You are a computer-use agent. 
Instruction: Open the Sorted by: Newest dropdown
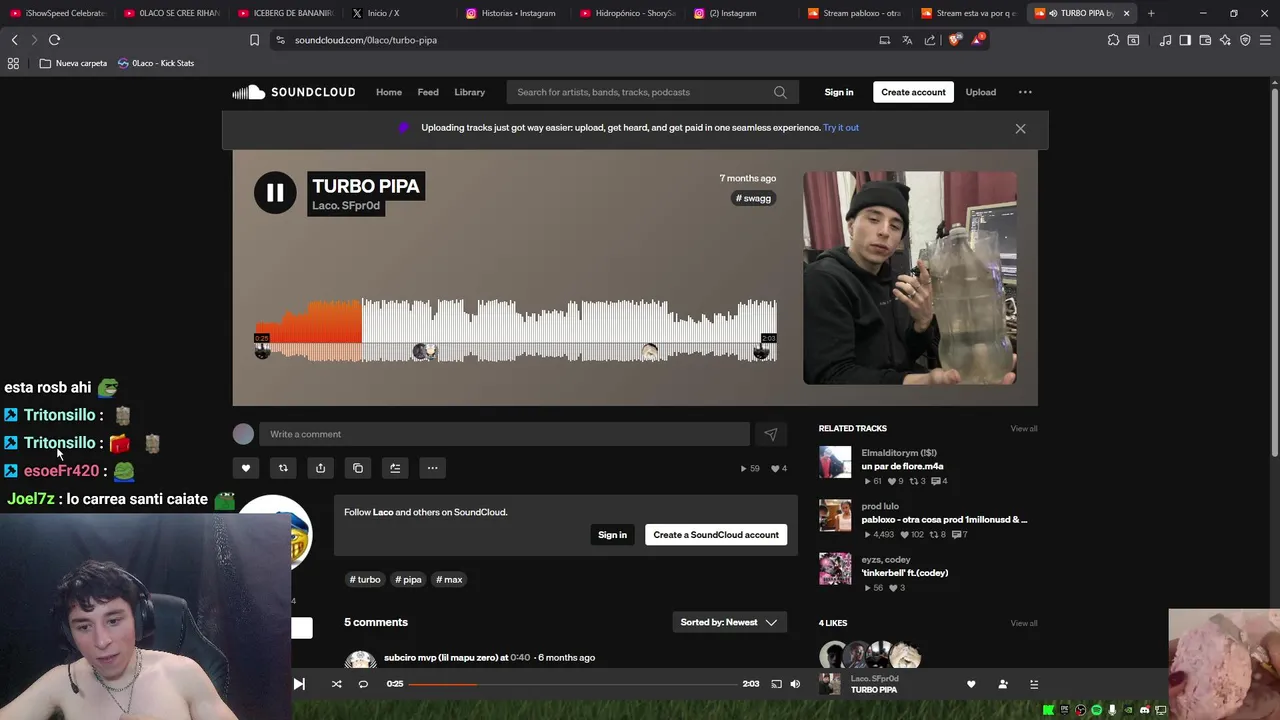pyautogui.click(x=729, y=622)
